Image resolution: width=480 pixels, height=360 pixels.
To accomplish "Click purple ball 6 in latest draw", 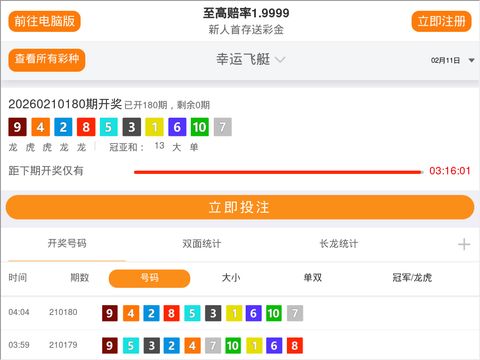I will click(177, 127).
